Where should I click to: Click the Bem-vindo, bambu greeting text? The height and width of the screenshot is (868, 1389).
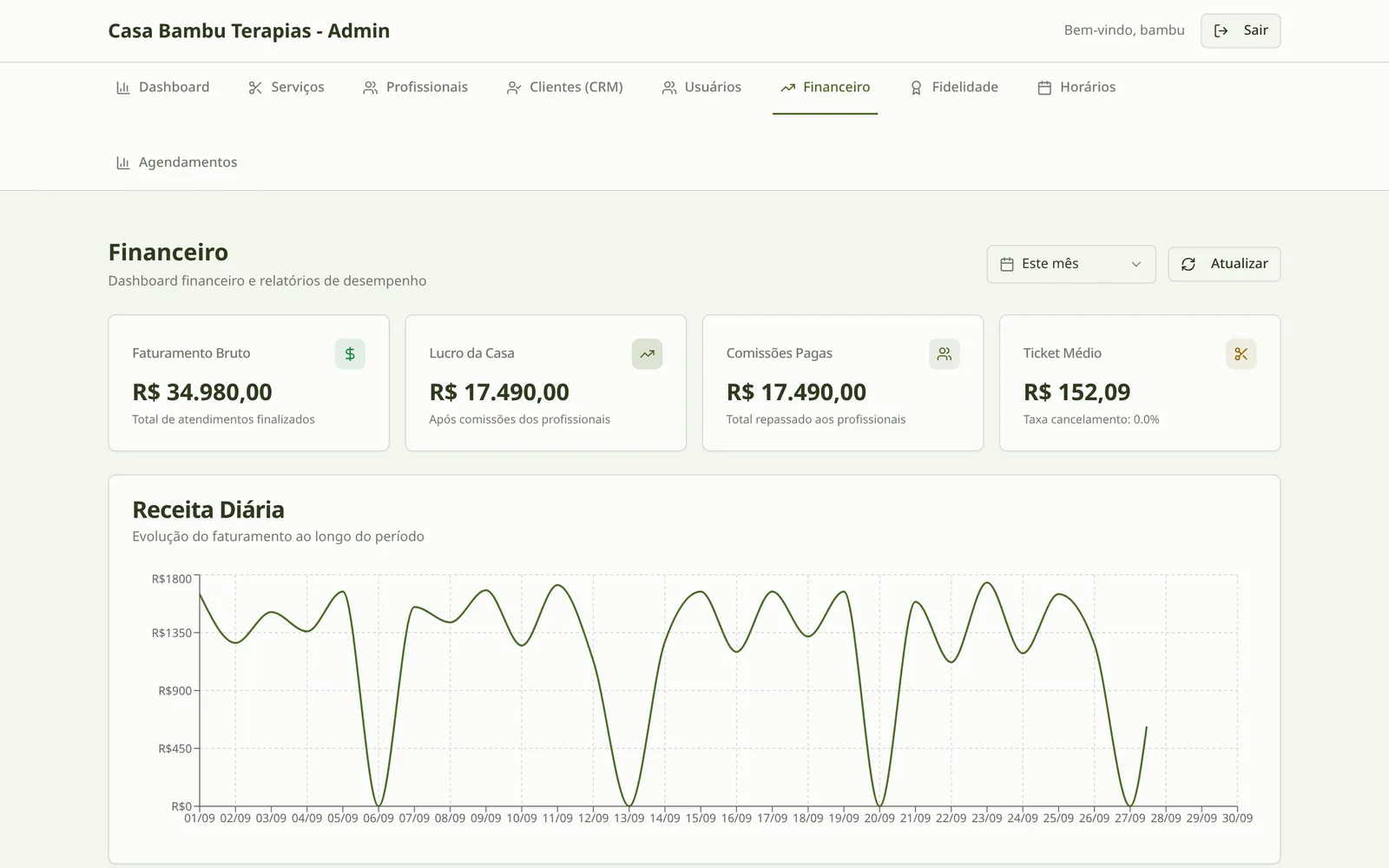pyautogui.click(x=1124, y=30)
